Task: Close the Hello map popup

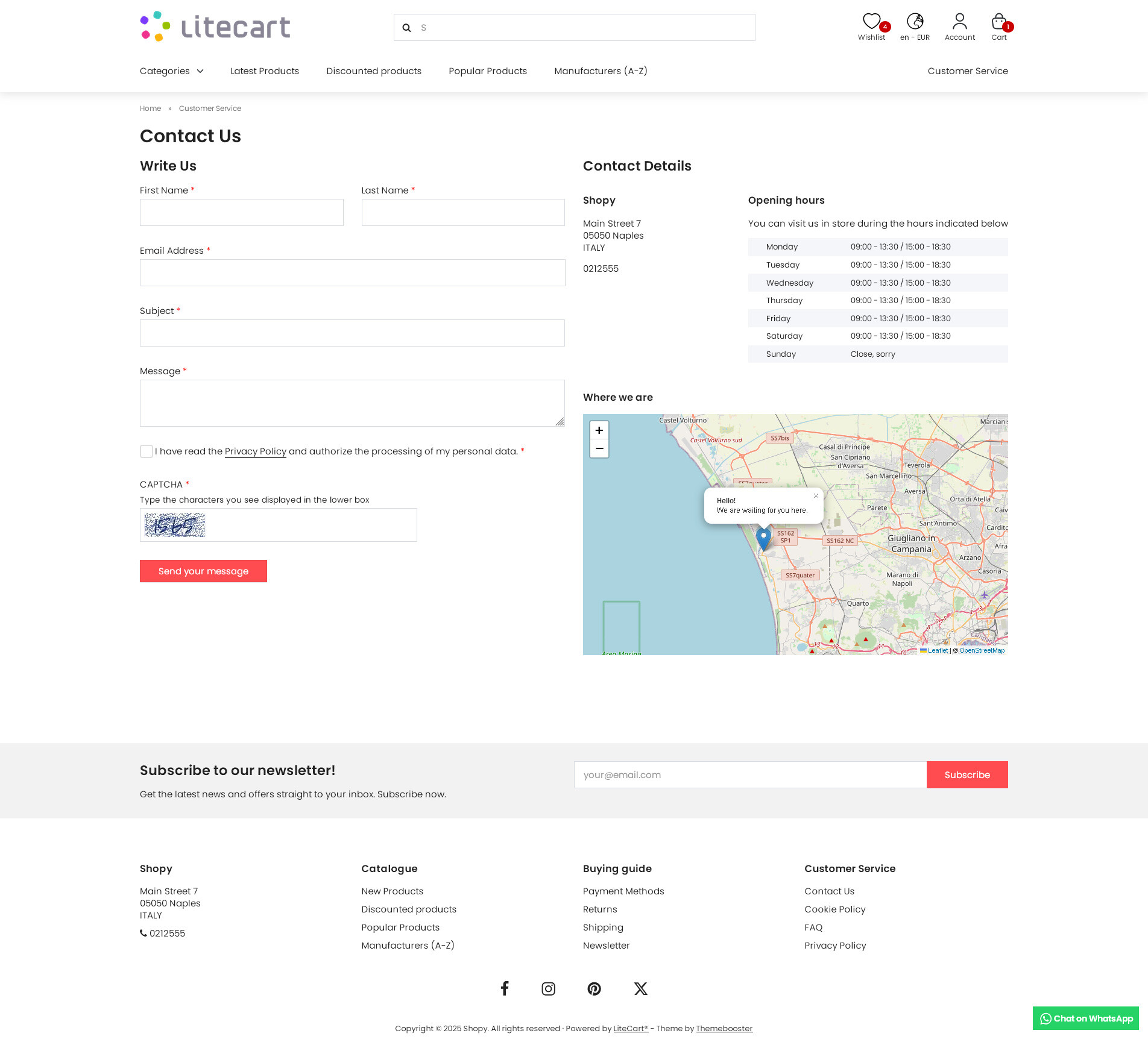Action: point(816,496)
